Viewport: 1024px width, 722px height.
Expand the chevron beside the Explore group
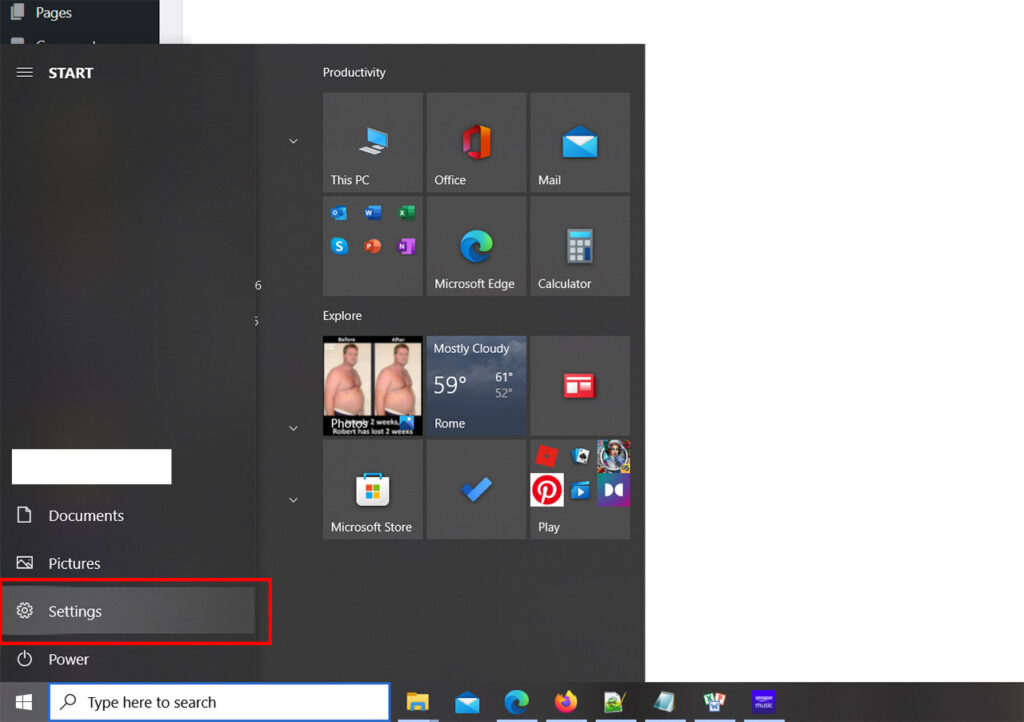292,428
